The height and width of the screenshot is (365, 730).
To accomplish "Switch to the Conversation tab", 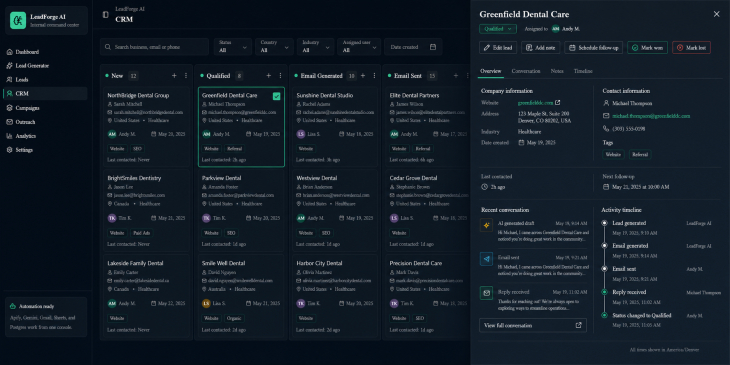I will click(526, 71).
